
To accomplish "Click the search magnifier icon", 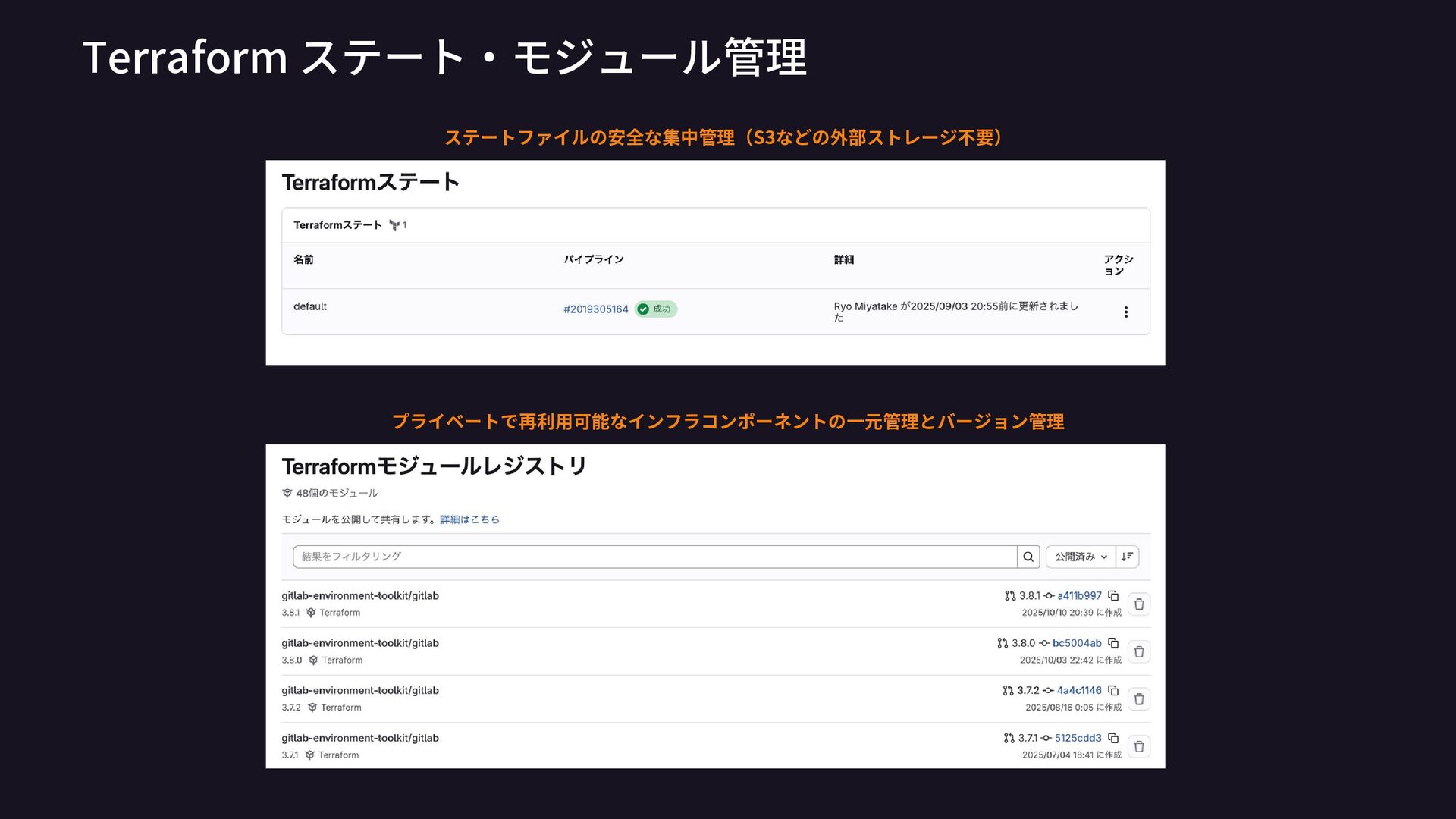I will (x=1028, y=557).
